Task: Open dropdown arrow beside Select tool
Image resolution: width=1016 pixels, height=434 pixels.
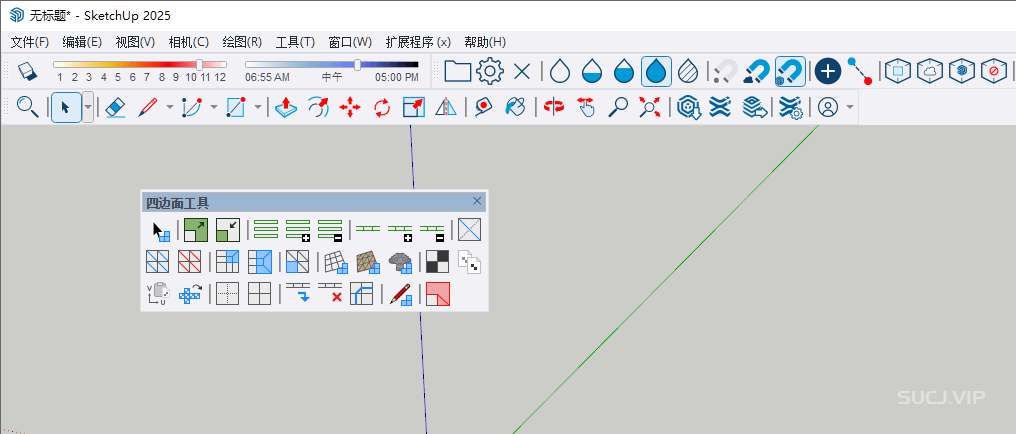Action: pos(88,107)
